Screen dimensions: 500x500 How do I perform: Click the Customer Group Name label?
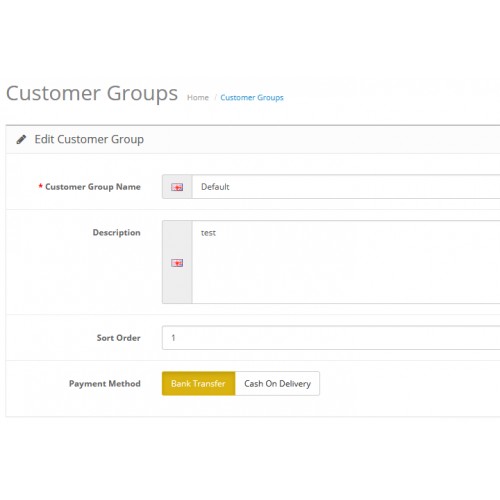pos(93,187)
